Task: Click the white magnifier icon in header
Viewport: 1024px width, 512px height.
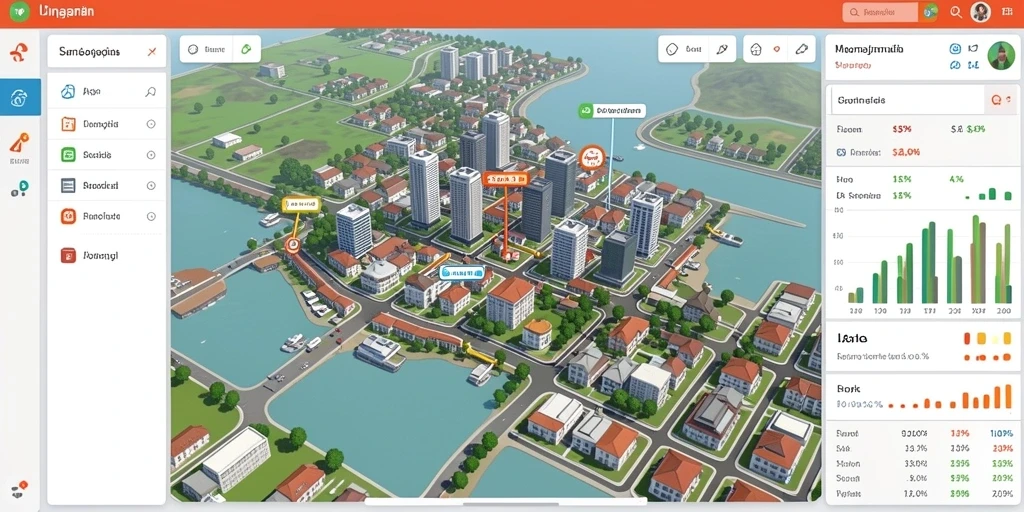Action: coord(956,12)
